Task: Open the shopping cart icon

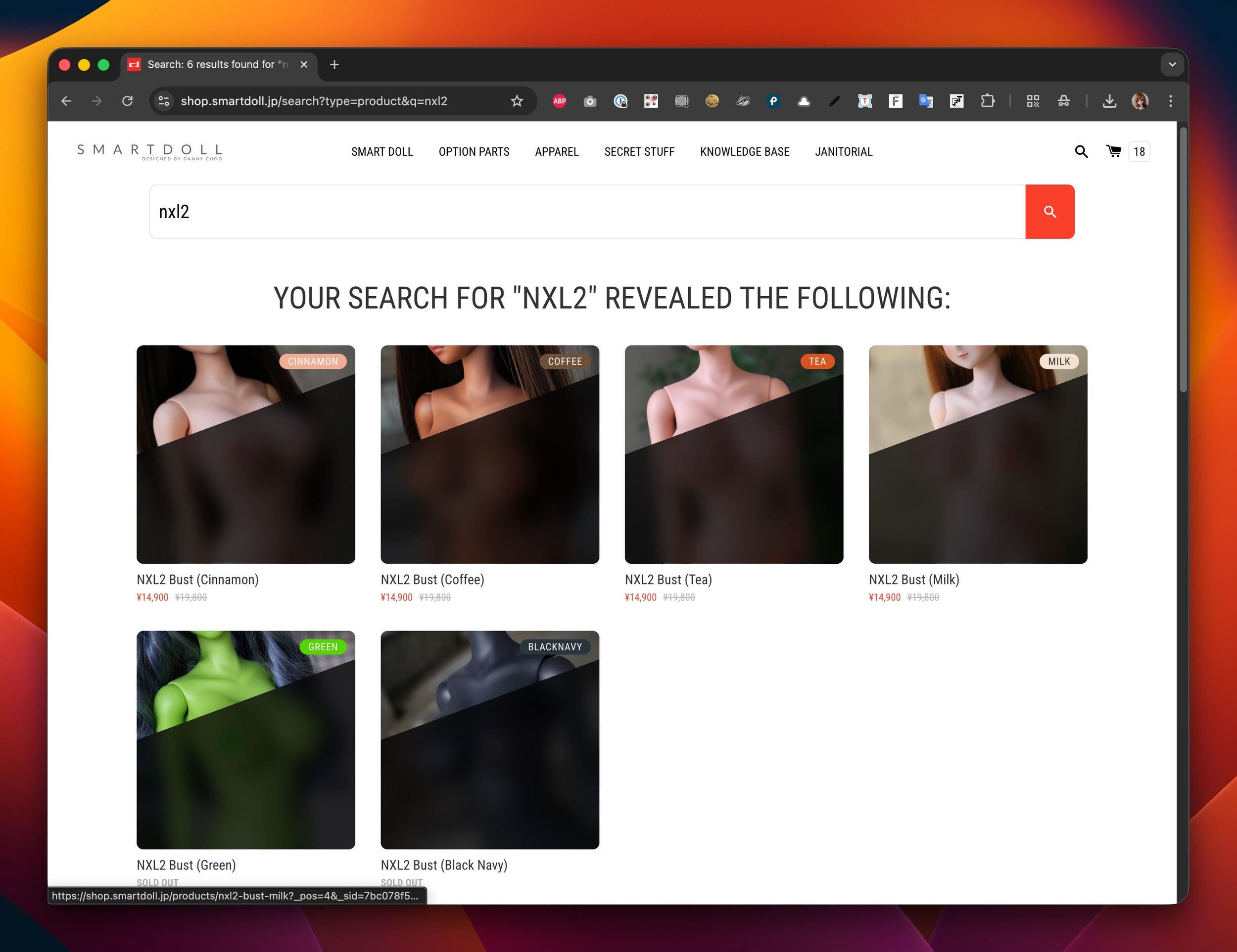Action: pos(1113,151)
